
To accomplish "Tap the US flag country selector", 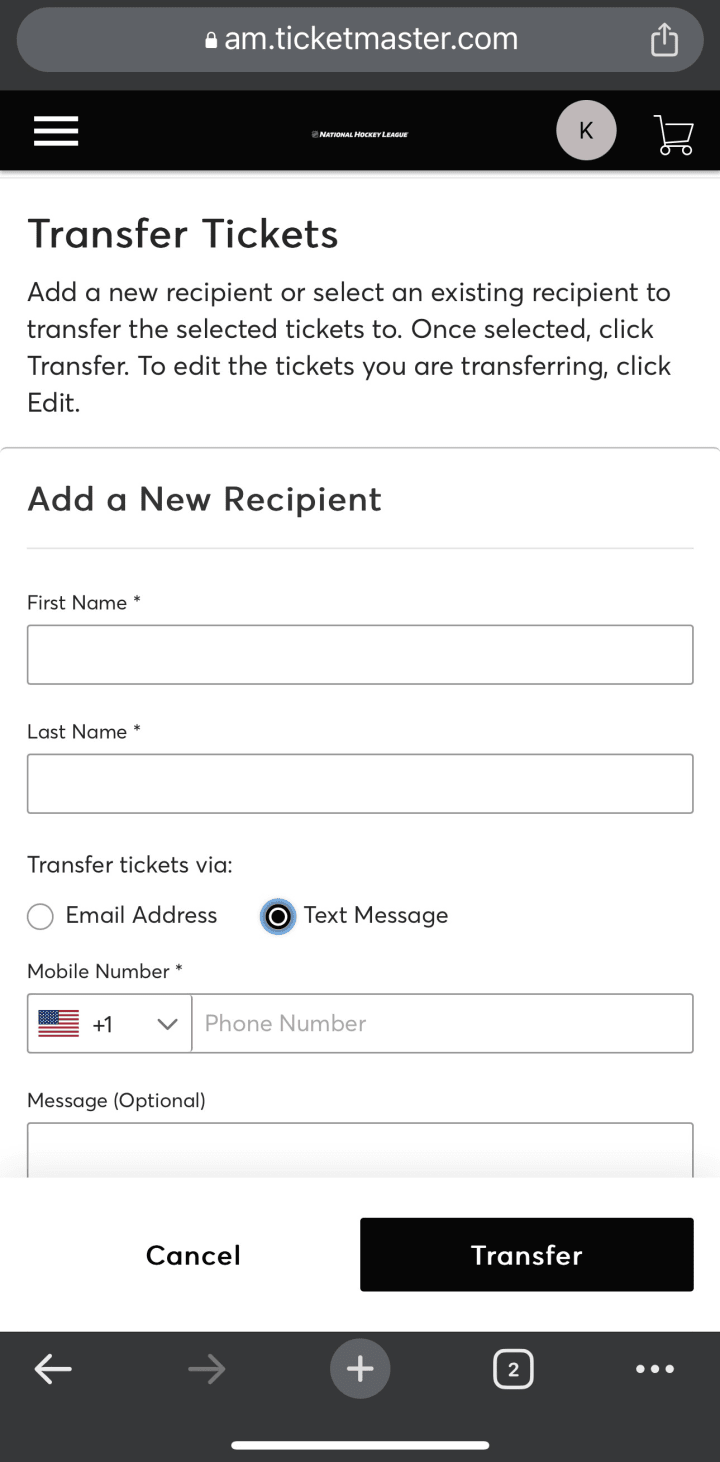I will coord(59,1024).
